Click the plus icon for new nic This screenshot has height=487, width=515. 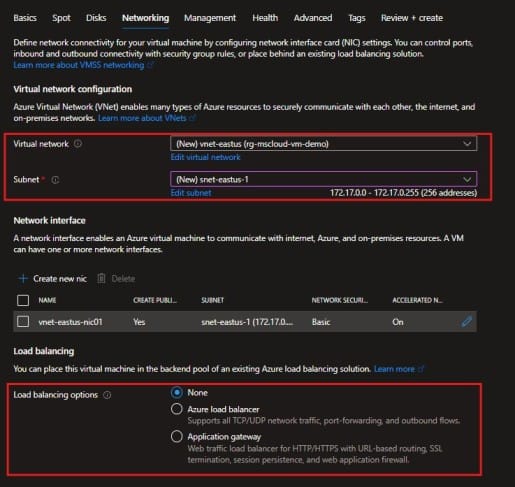click(x=23, y=279)
